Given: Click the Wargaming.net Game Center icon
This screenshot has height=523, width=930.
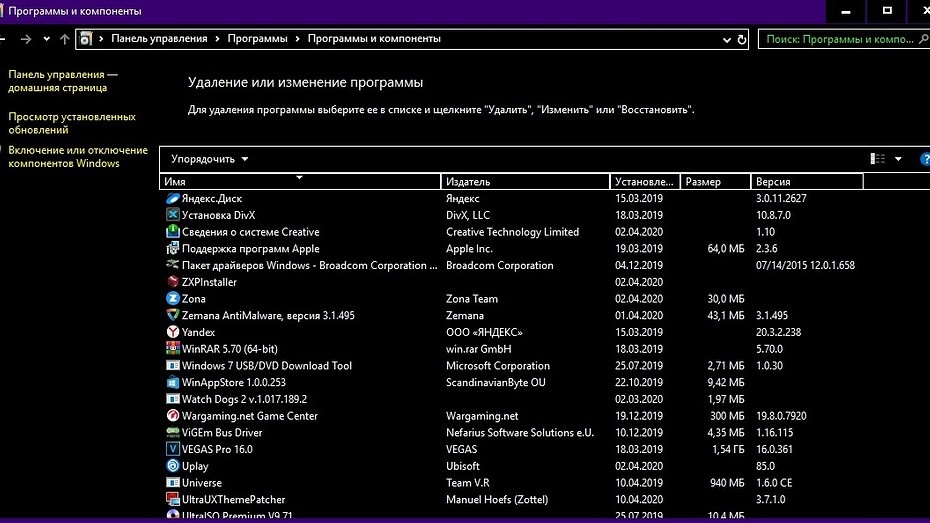Looking at the screenshot, I should (172, 416).
